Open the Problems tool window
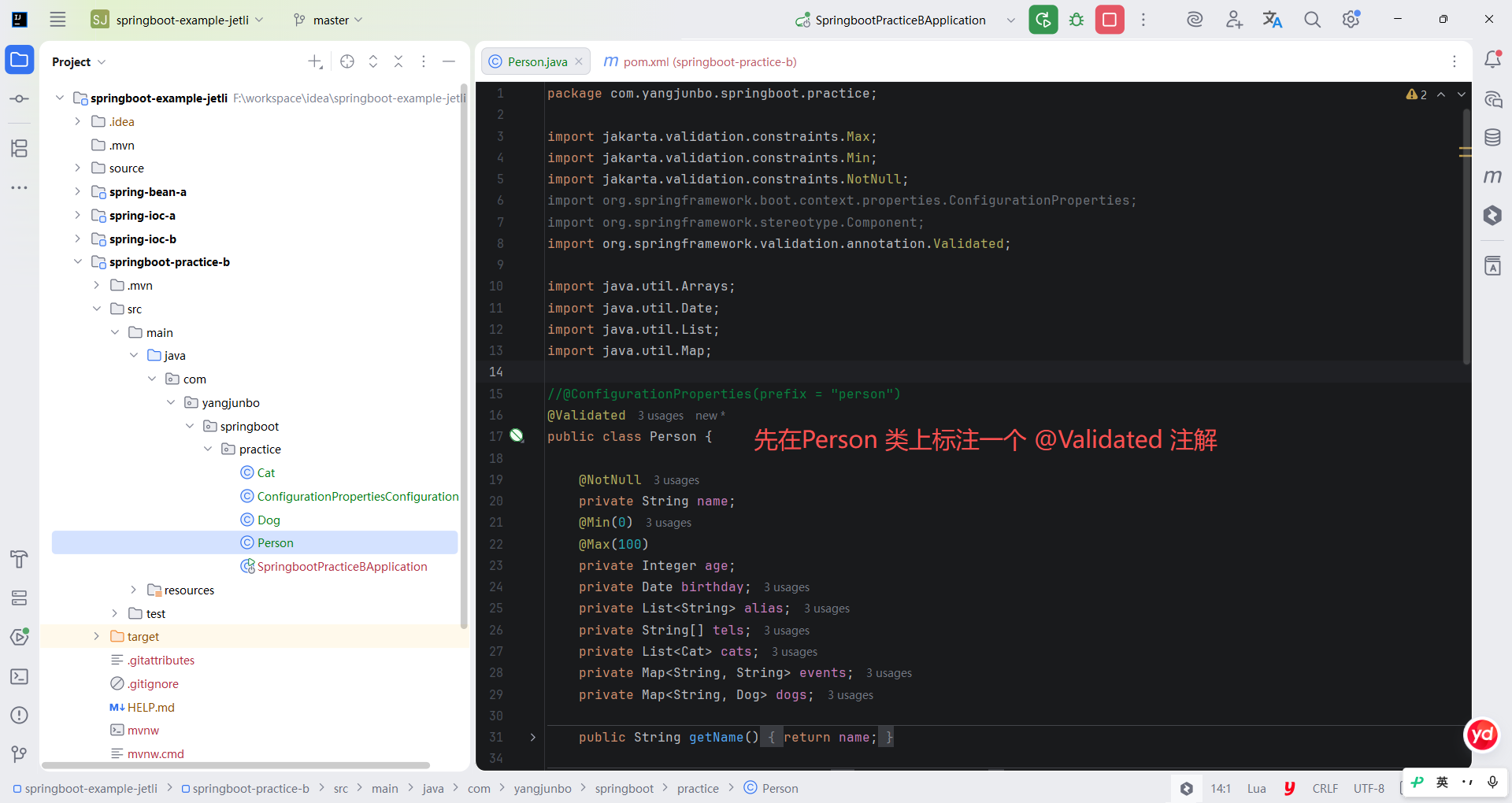This screenshot has width=1512, height=803. click(19, 715)
